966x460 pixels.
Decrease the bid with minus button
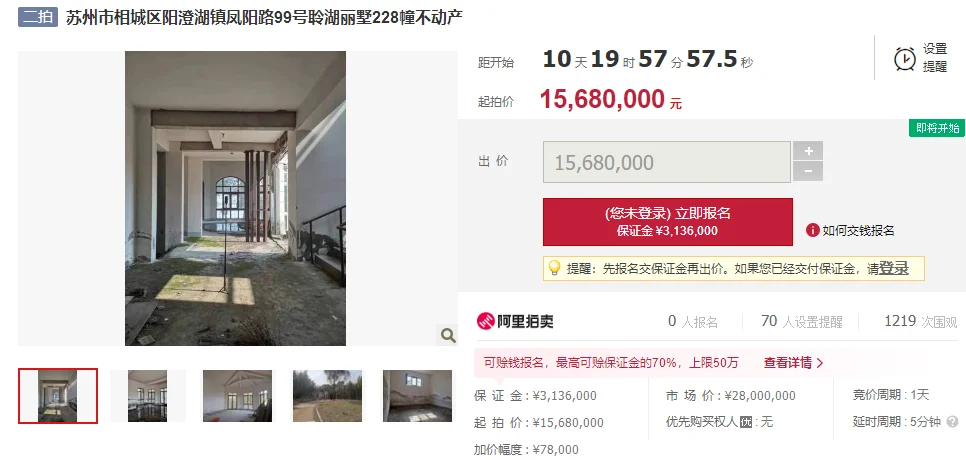coord(808,171)
